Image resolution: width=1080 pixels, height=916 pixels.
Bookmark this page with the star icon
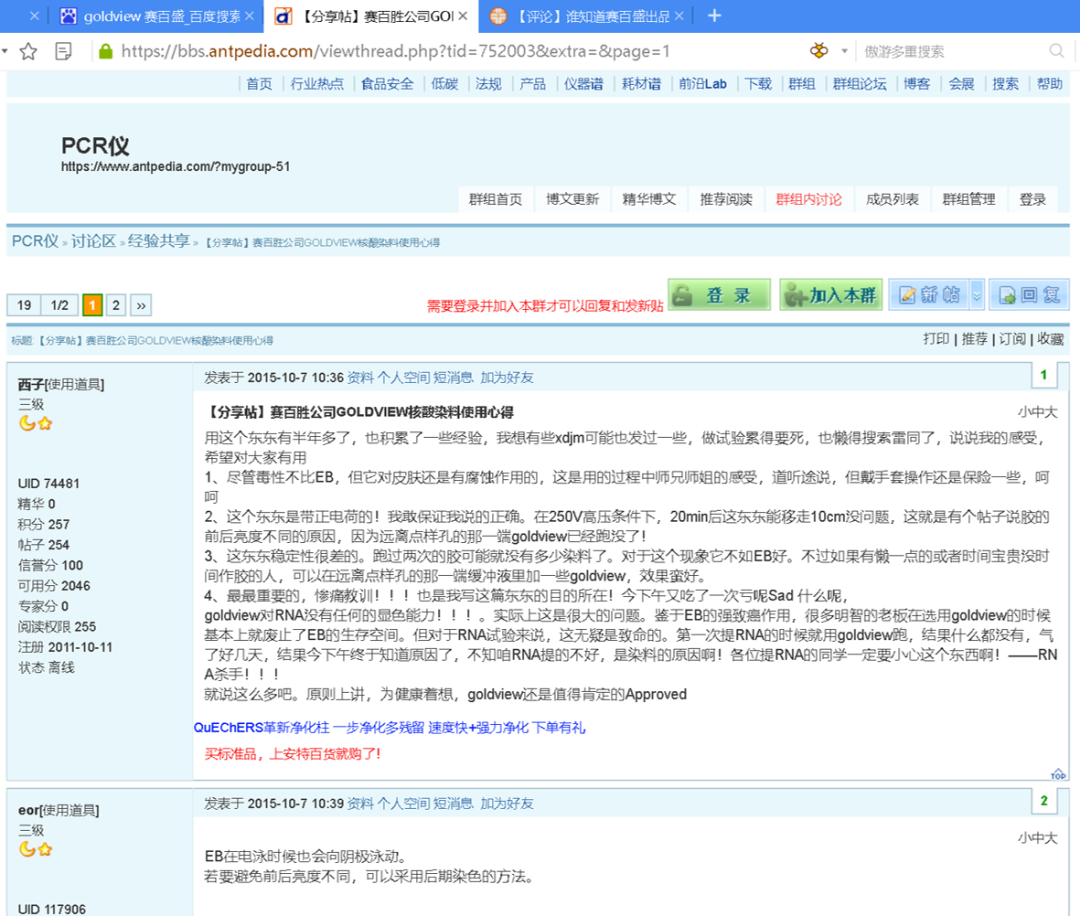coord(28,51)
